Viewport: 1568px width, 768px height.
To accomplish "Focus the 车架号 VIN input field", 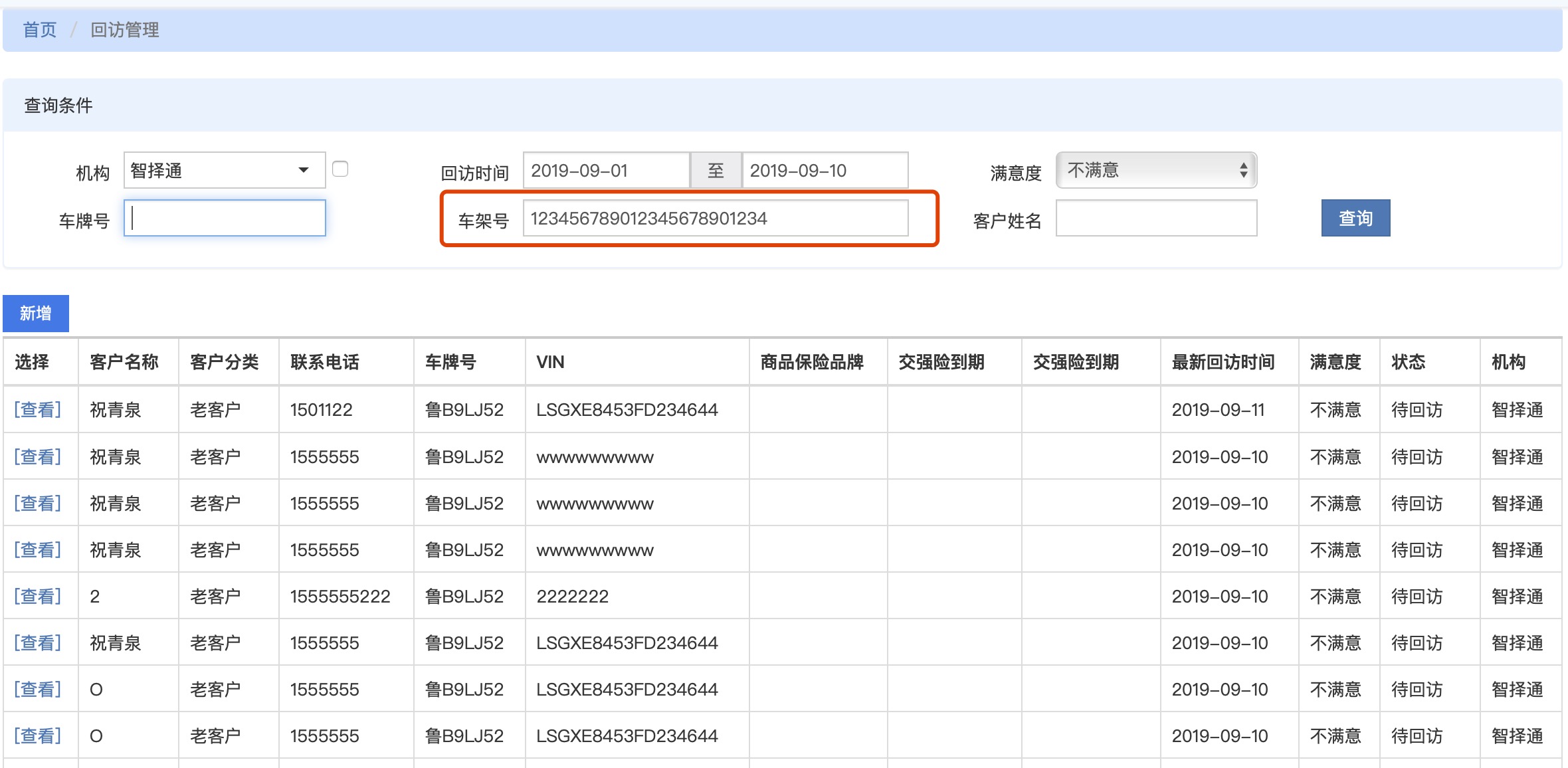I will [715, 218].
